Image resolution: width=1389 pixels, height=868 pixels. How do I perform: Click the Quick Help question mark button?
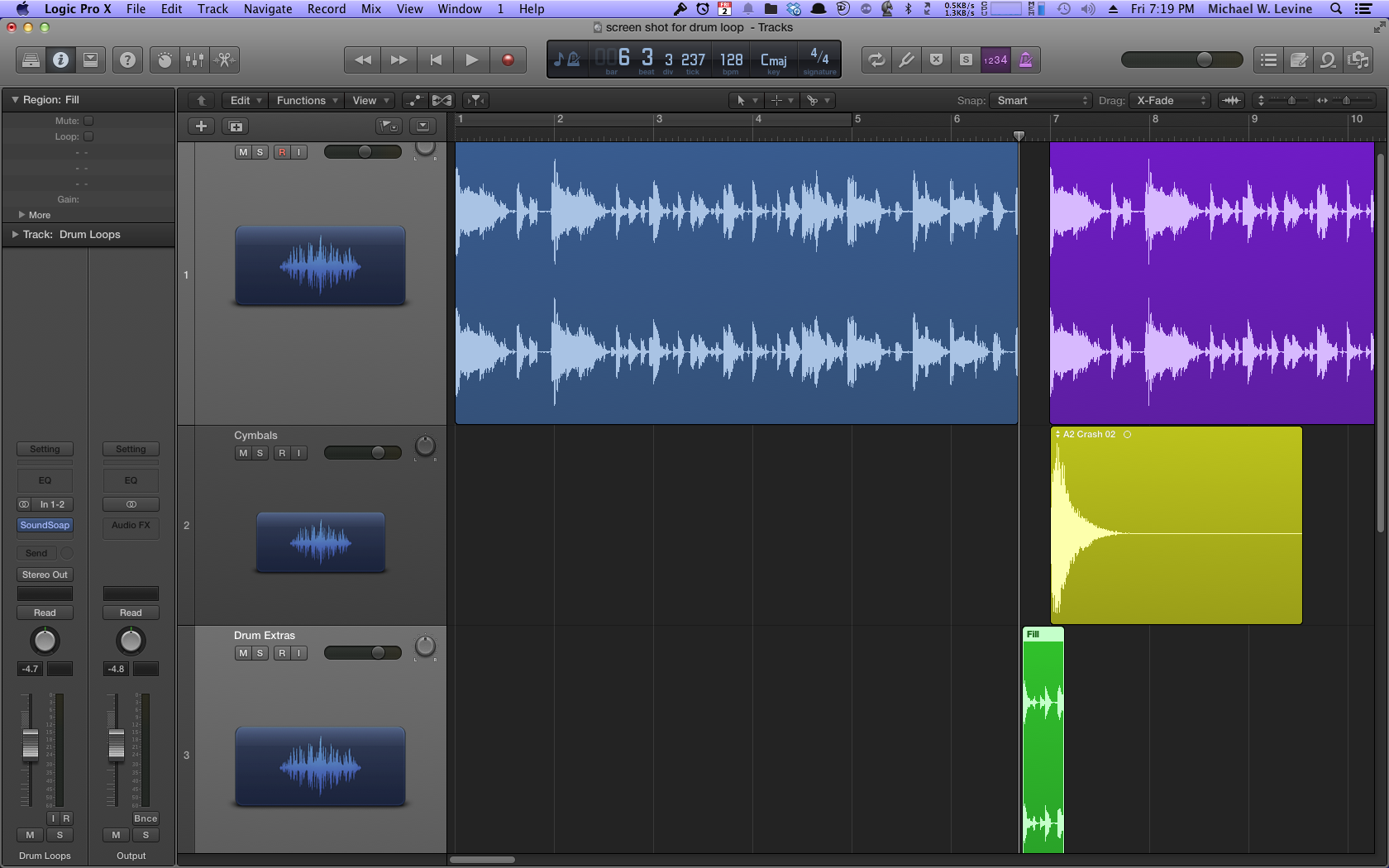[127, 60]
